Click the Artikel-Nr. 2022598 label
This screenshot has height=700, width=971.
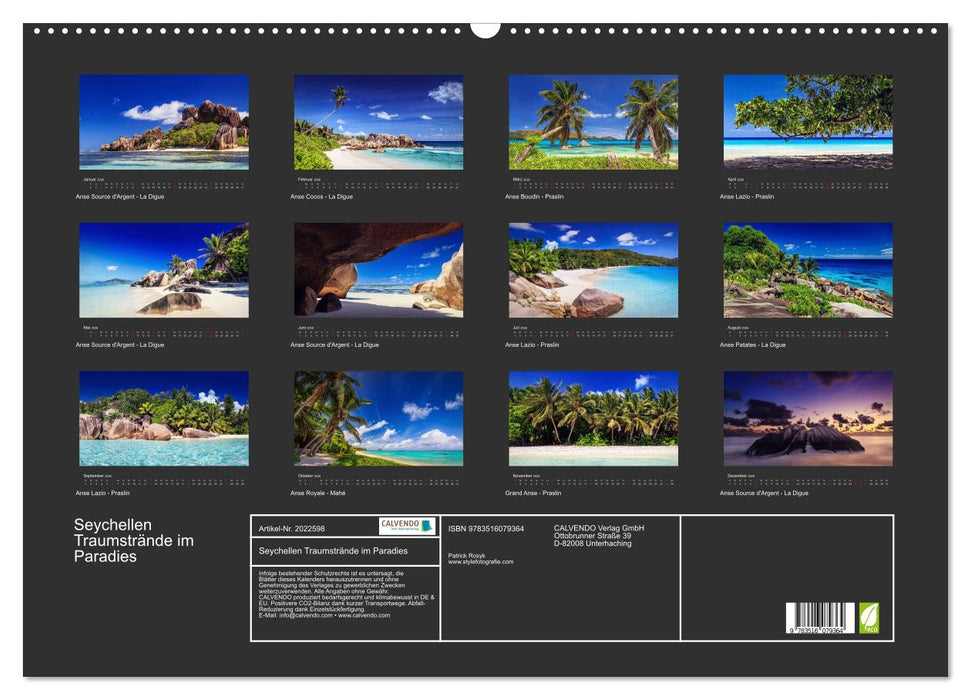[x=291, y=527]
